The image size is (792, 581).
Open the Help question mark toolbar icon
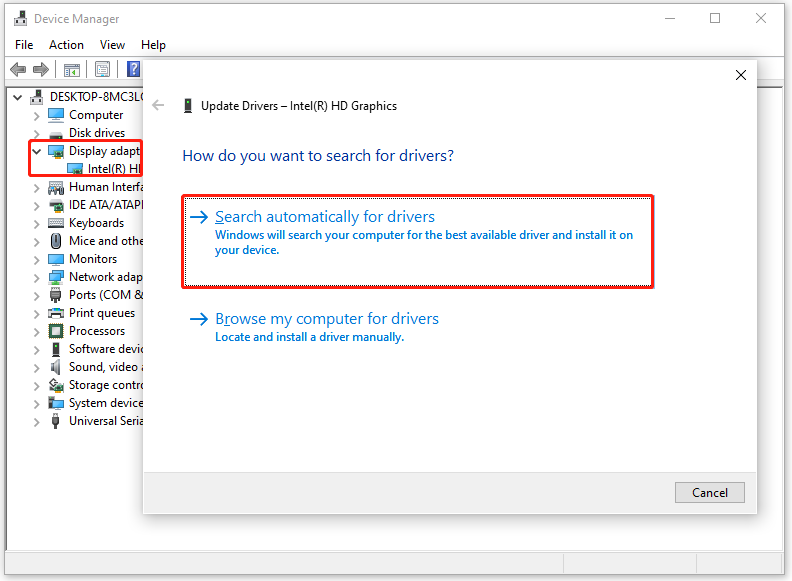(133, 69)
